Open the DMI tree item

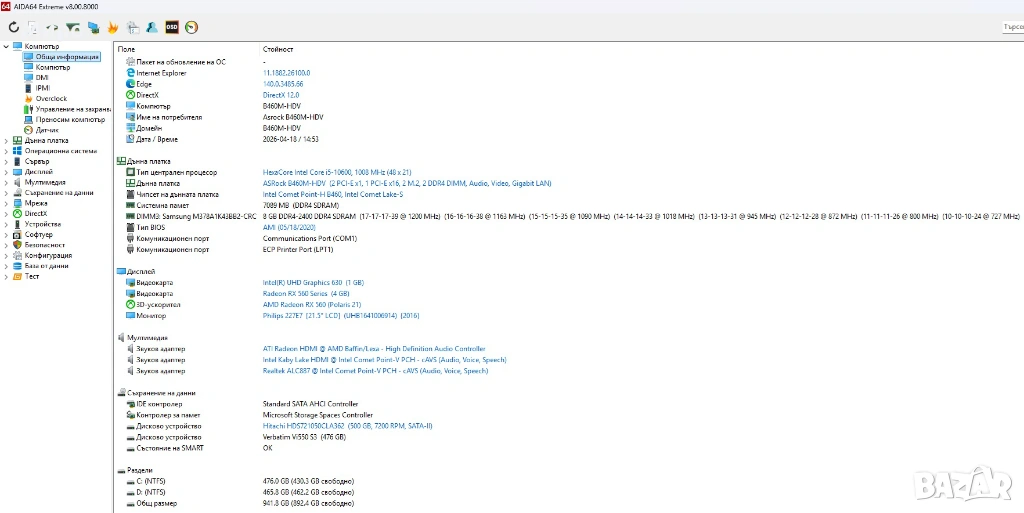pyautogui.click(x=41, y=77)
